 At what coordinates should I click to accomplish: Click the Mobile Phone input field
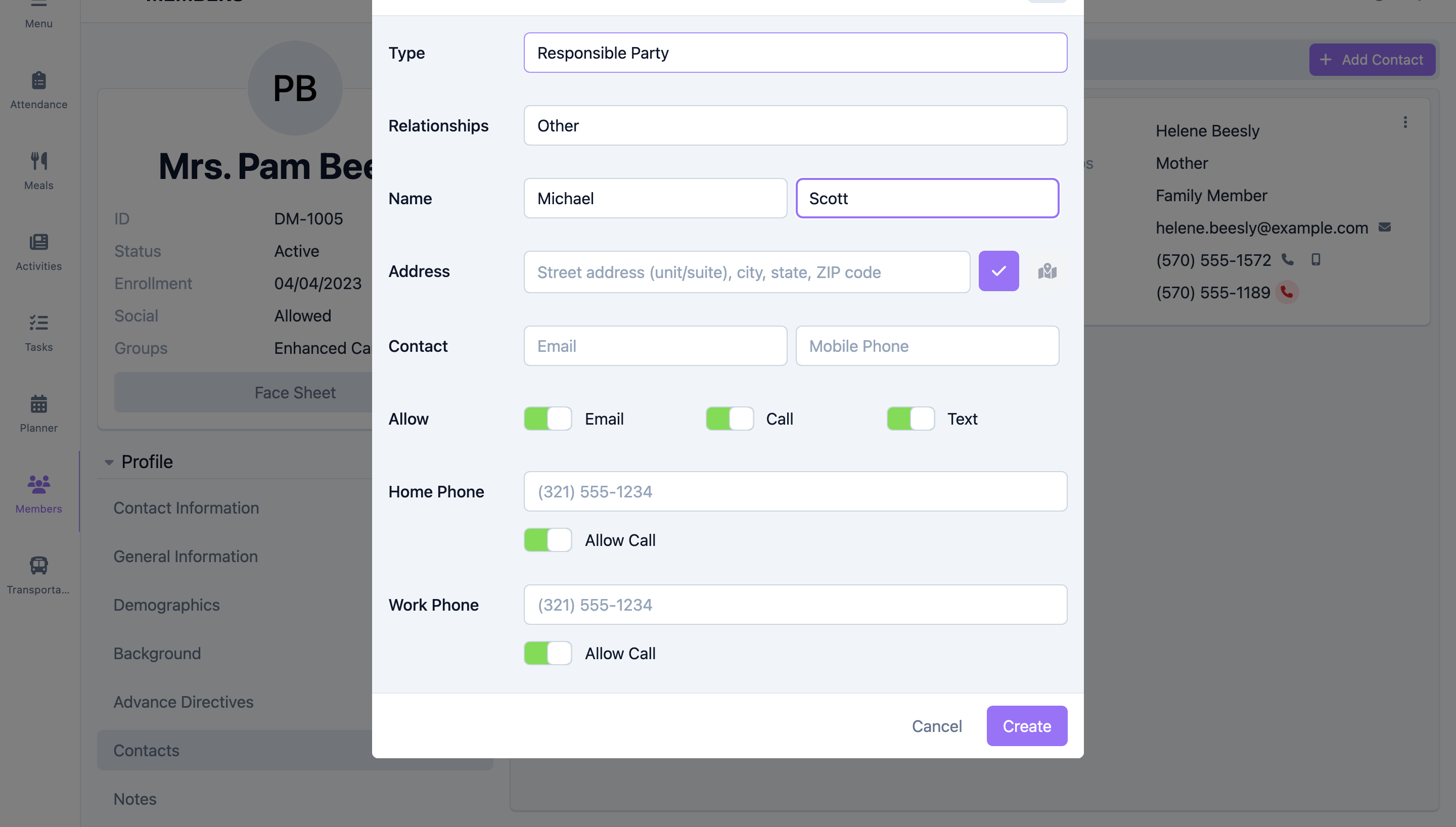(x=927, y=346)
